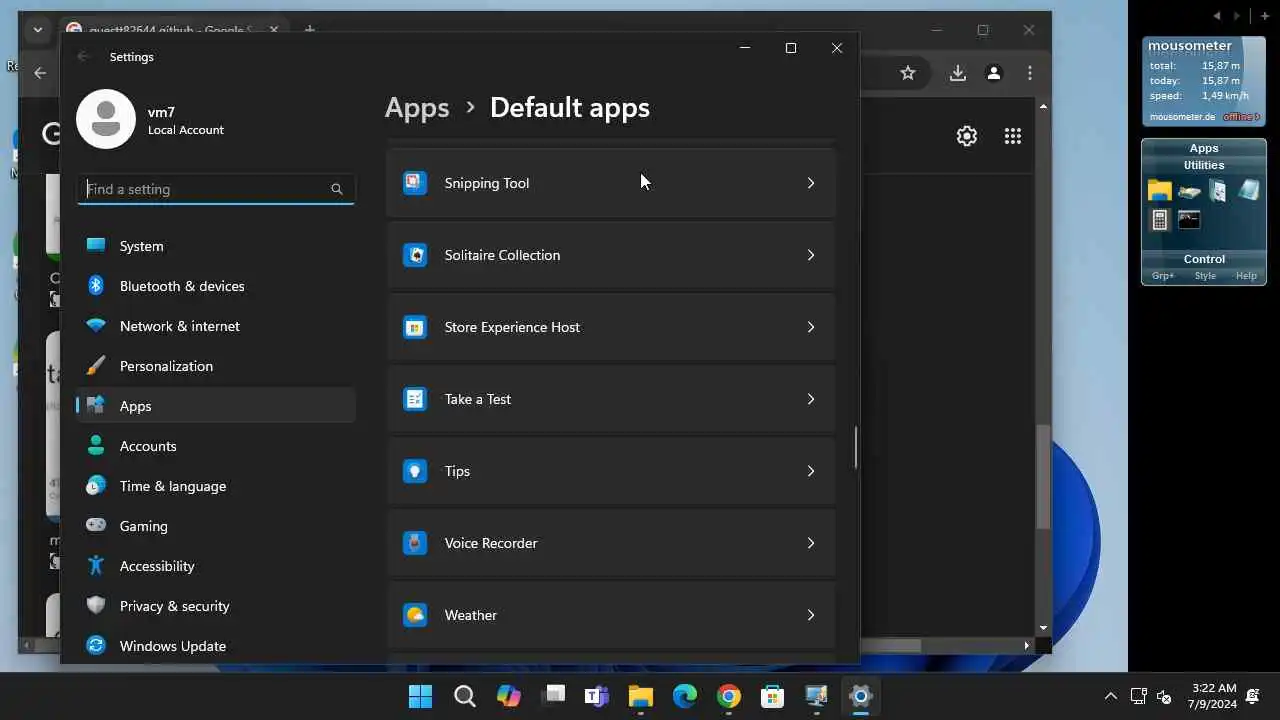Open Chrome downloads icon

pyautogui.click(x=958, y=73)
